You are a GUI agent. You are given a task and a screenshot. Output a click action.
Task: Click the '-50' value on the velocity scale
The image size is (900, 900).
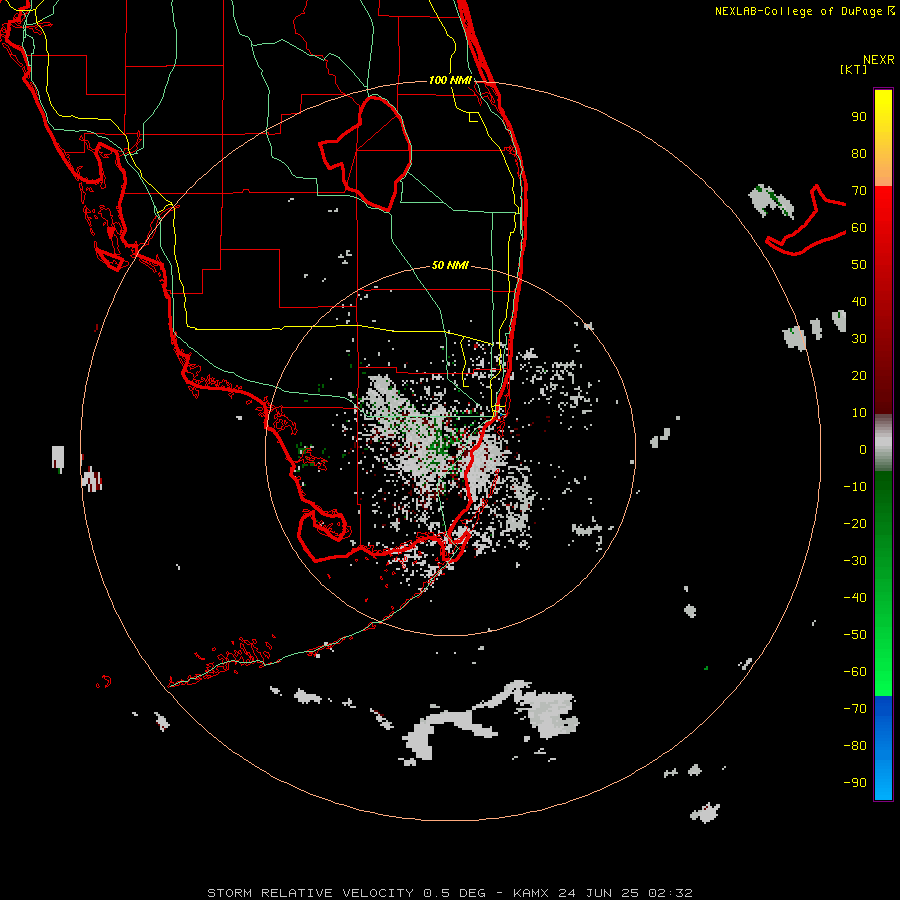tap(855, 635)
